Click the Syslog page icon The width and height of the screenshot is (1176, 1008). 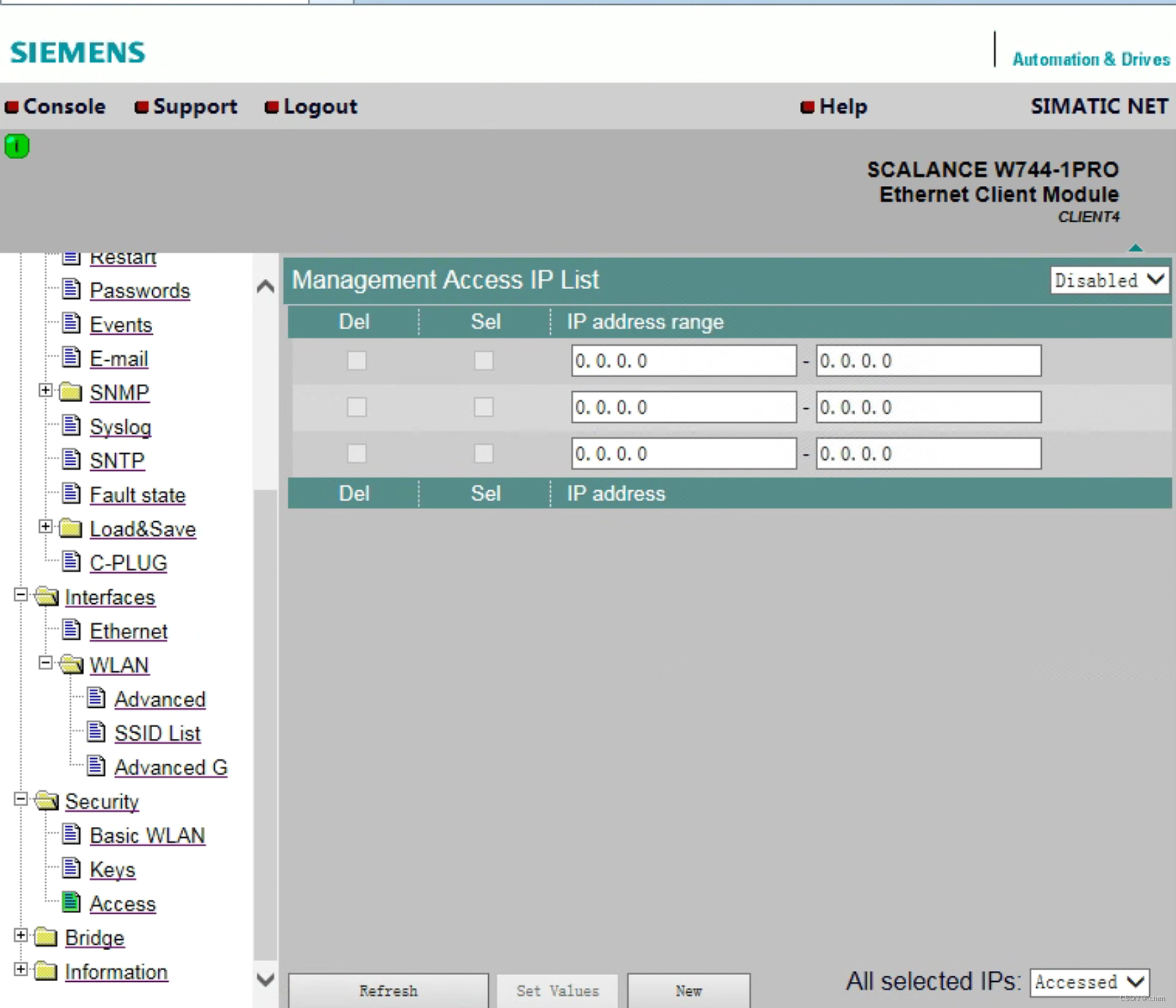click(71, 426)
